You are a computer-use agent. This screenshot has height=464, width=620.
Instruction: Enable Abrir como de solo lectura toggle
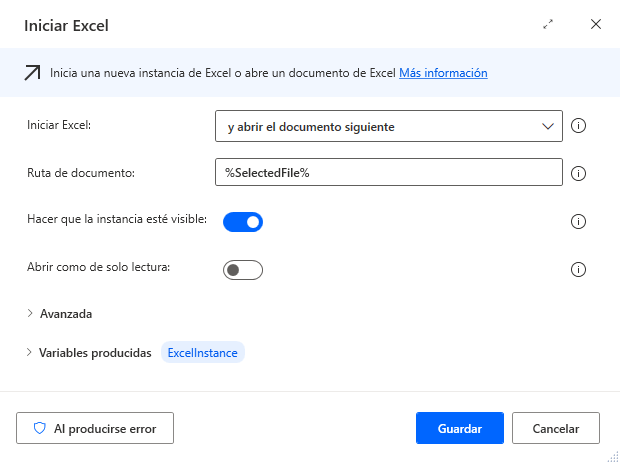pyautogui.click(x=243, y=270)
